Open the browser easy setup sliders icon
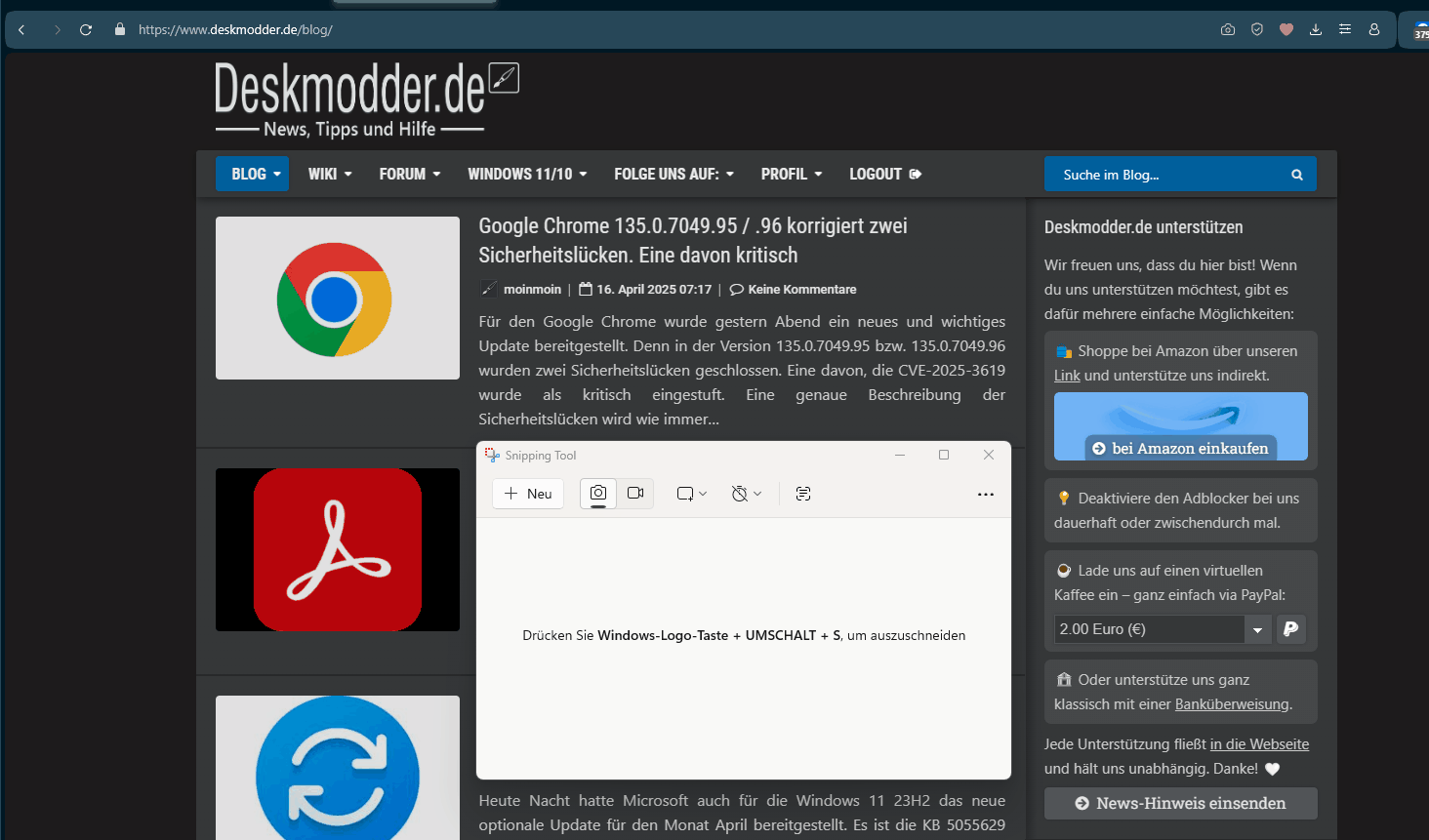Image resolution: width=1429 pixels, height=840 pixels. click(x=1345, y=29)
